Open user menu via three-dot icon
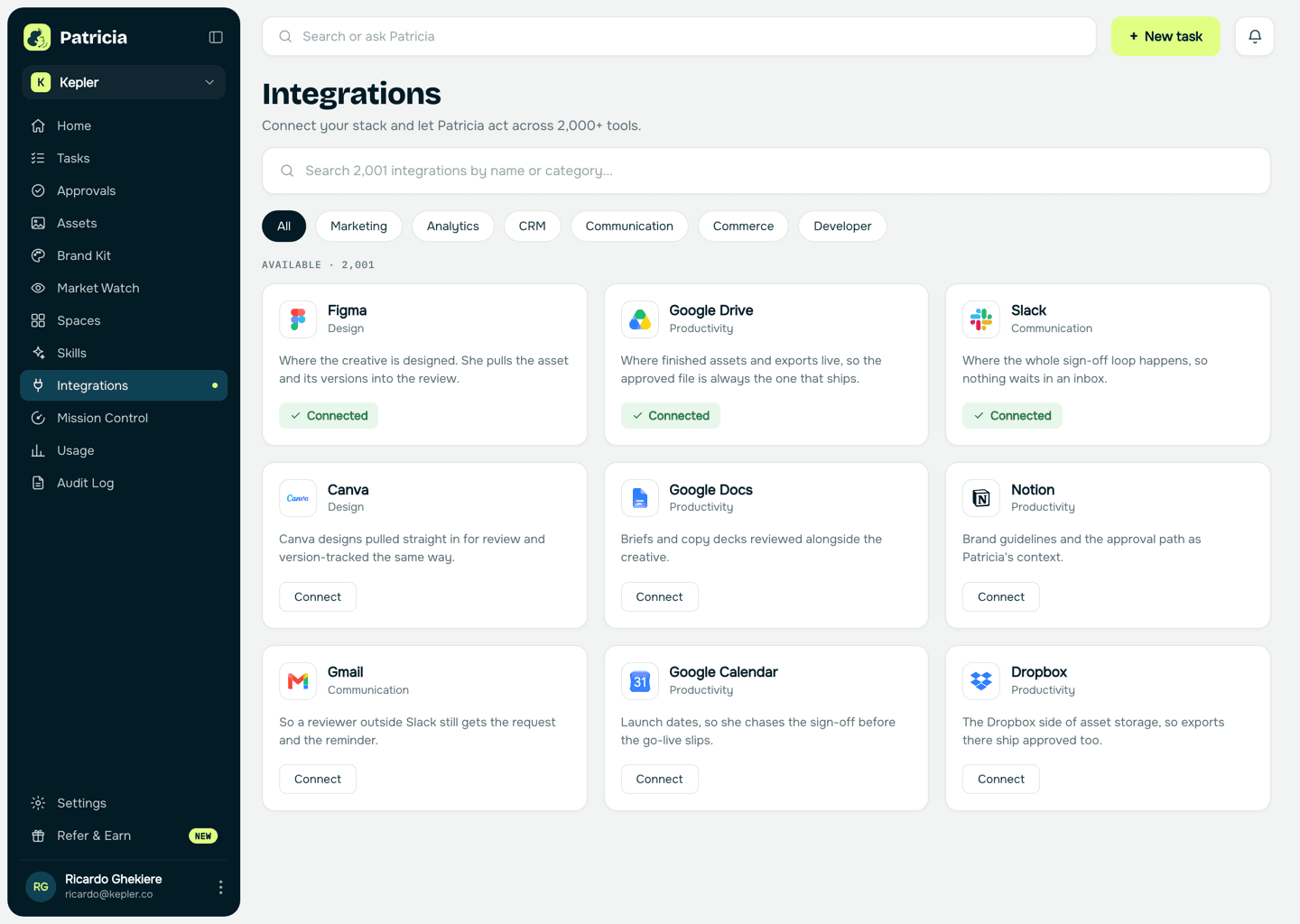The image size is (1300, 924). 220,887
